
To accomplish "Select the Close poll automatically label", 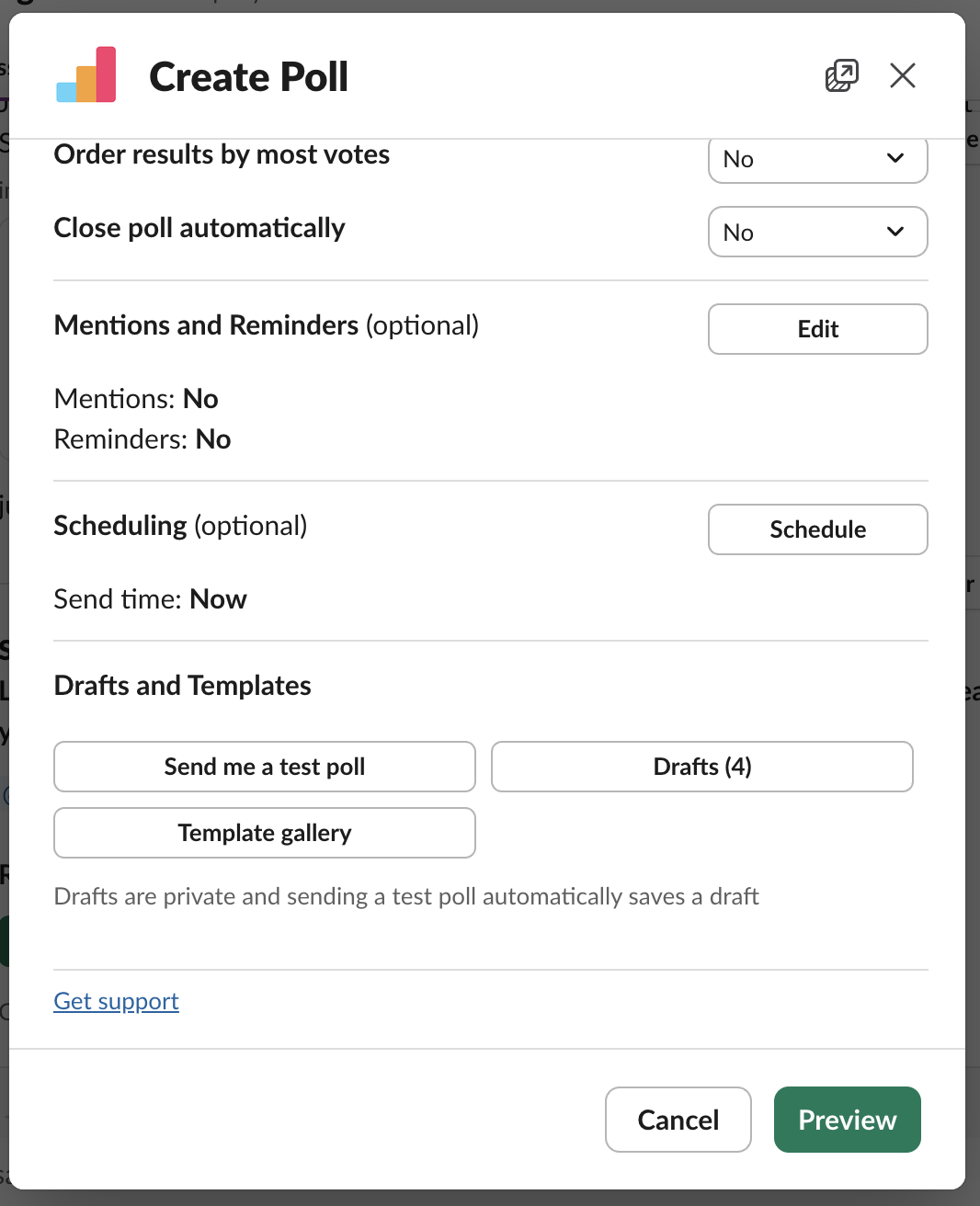I will tap(199, 228).
